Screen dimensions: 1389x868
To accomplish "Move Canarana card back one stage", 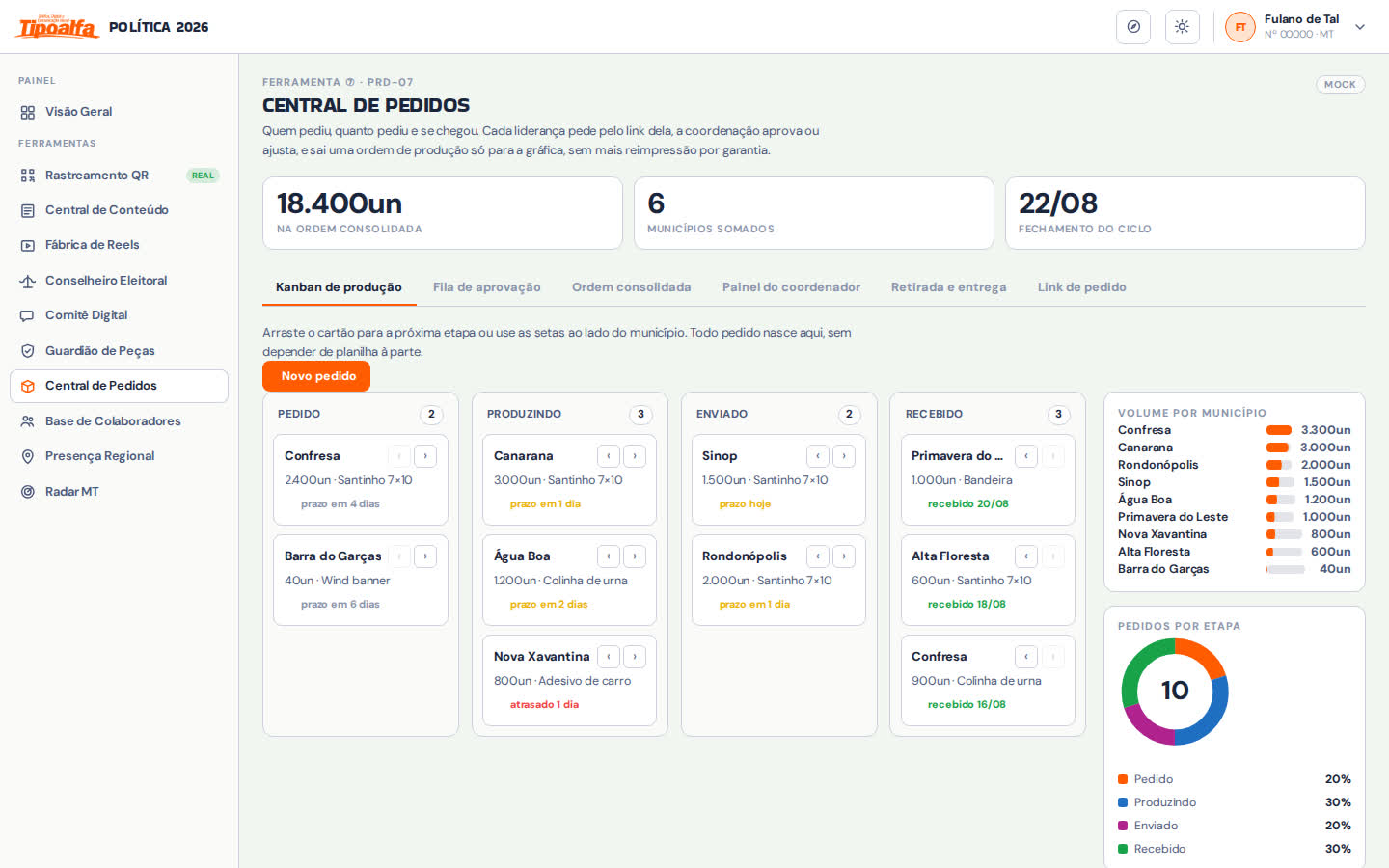I will click(609, 456).
